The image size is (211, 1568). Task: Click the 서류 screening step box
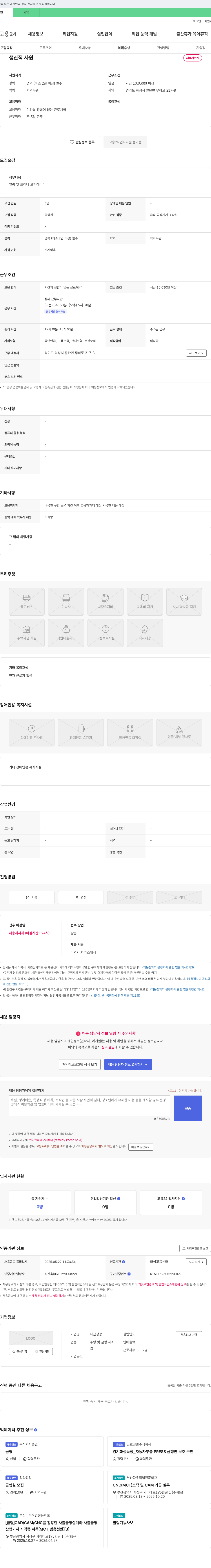click(x=32, y=897)
